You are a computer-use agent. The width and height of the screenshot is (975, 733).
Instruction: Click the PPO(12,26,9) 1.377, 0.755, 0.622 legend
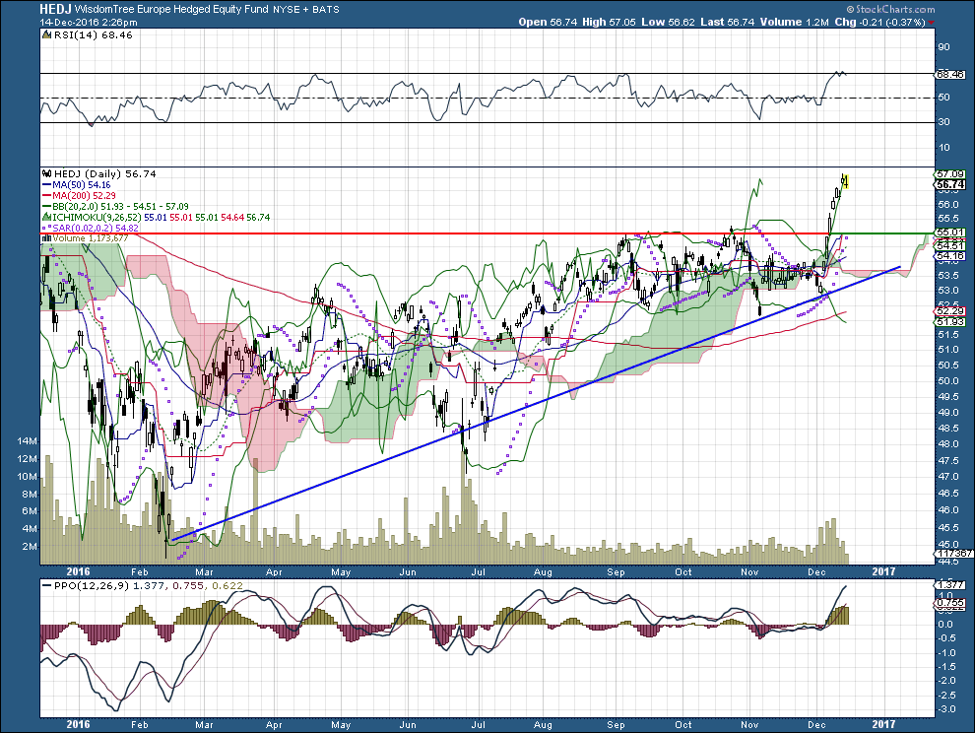coord(149,586)
